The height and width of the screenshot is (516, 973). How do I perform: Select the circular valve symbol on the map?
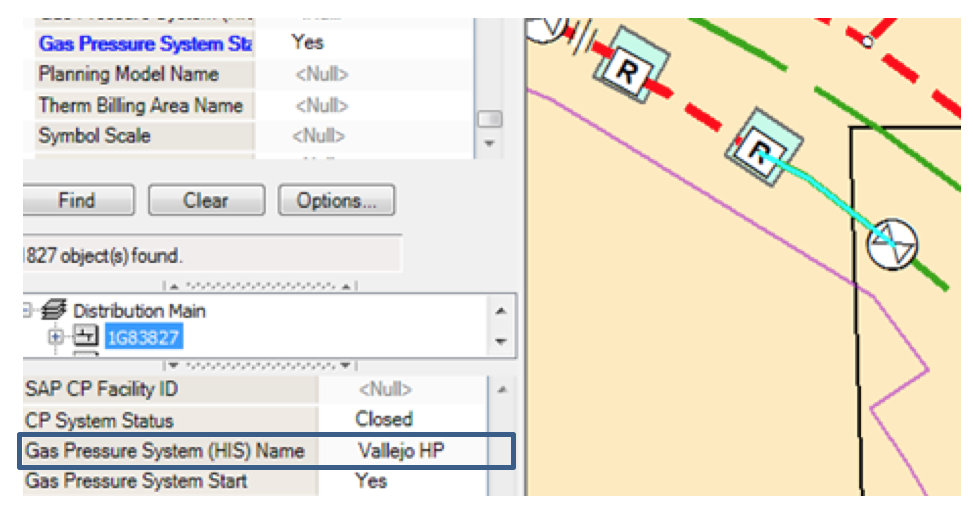[891, 243]
